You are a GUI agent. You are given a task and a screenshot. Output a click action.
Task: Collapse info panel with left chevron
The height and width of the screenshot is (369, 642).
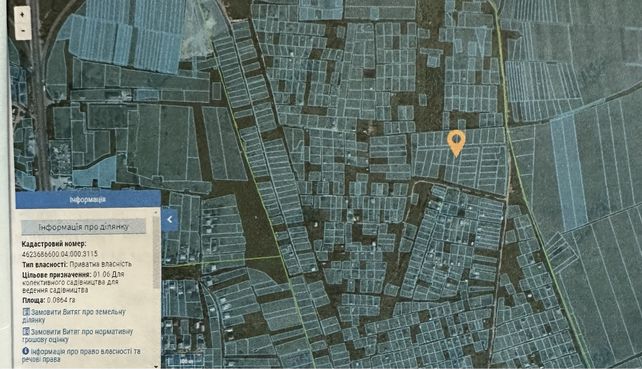170,220
